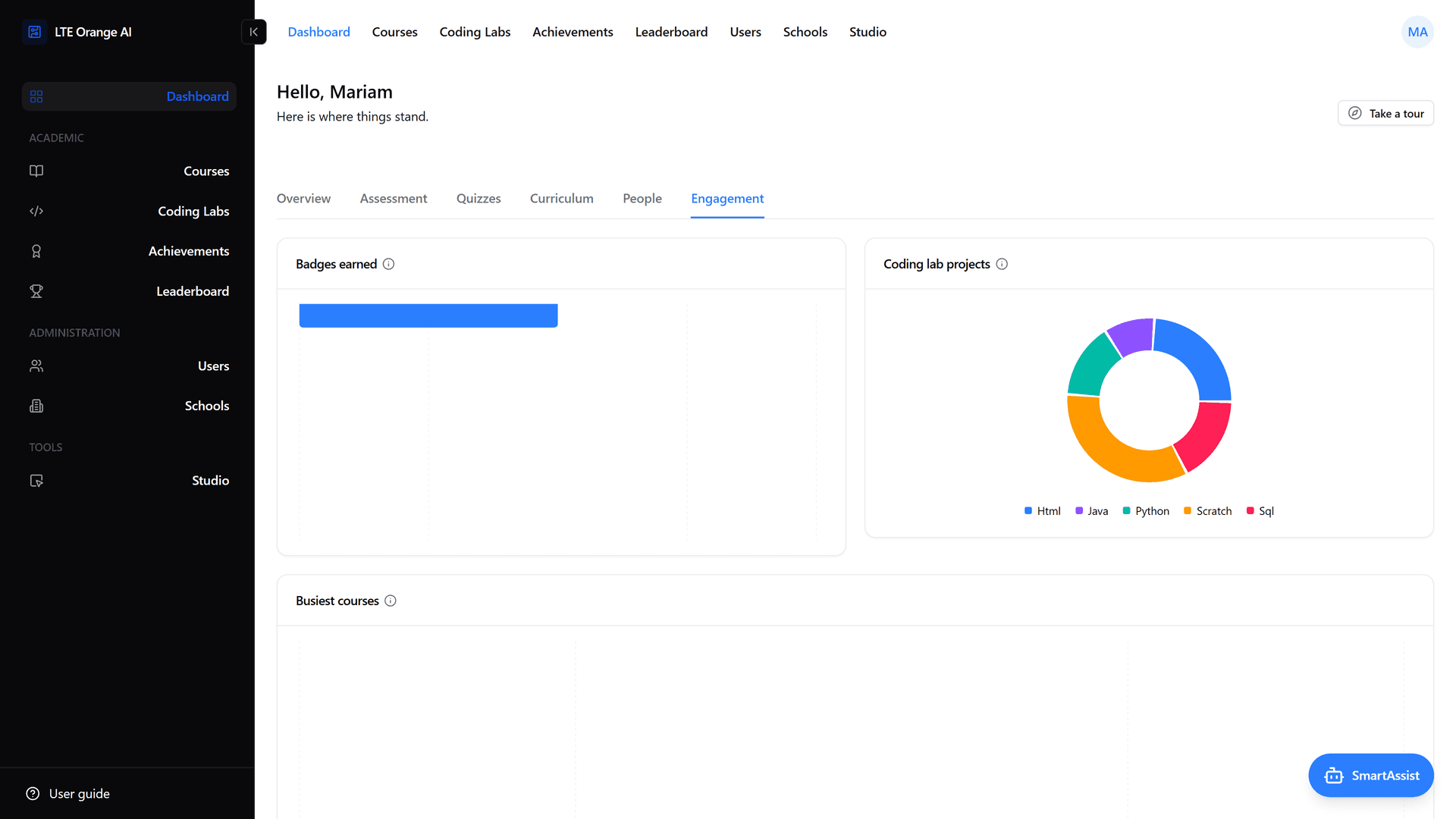
Task: Open info tooltip beside Coding lab projects
Action: pyautogui.click(x=1002, y=264)
